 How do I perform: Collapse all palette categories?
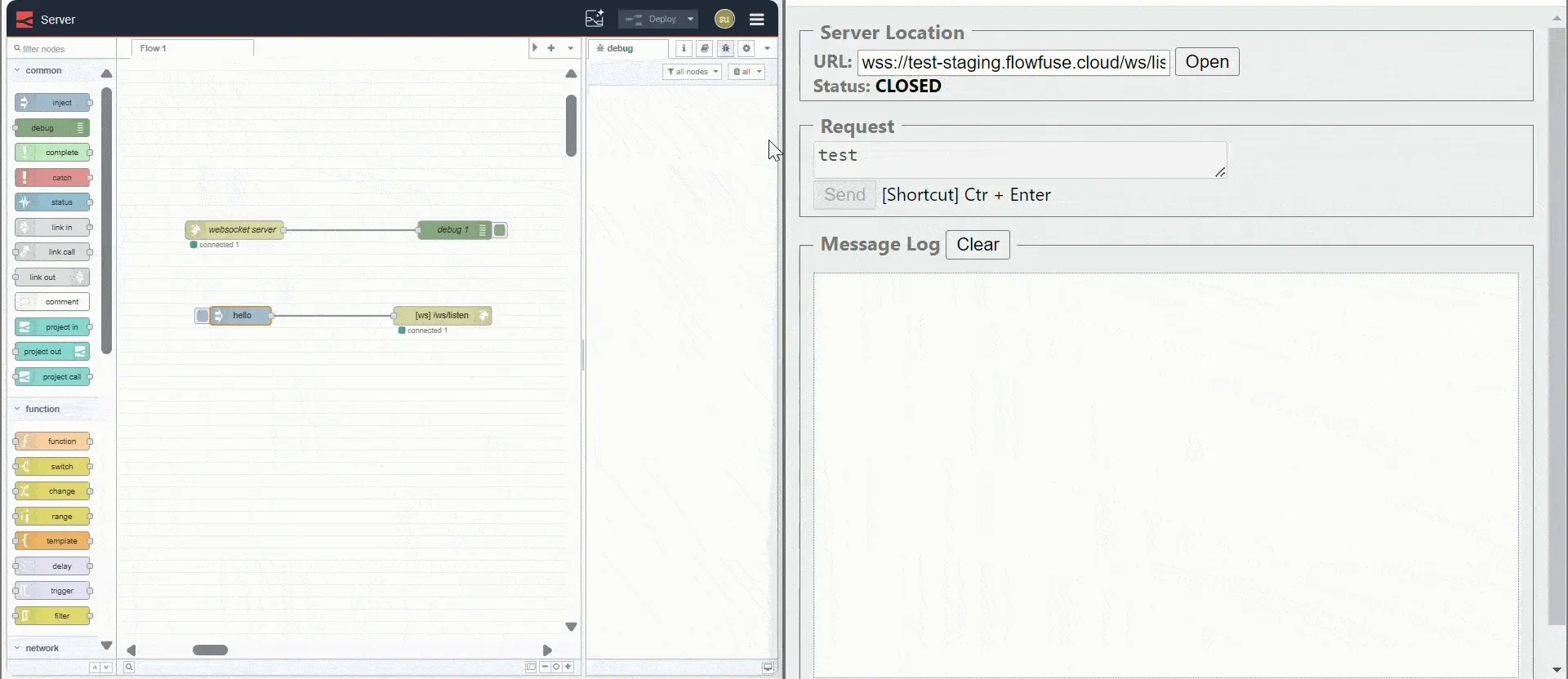(95, 668)
